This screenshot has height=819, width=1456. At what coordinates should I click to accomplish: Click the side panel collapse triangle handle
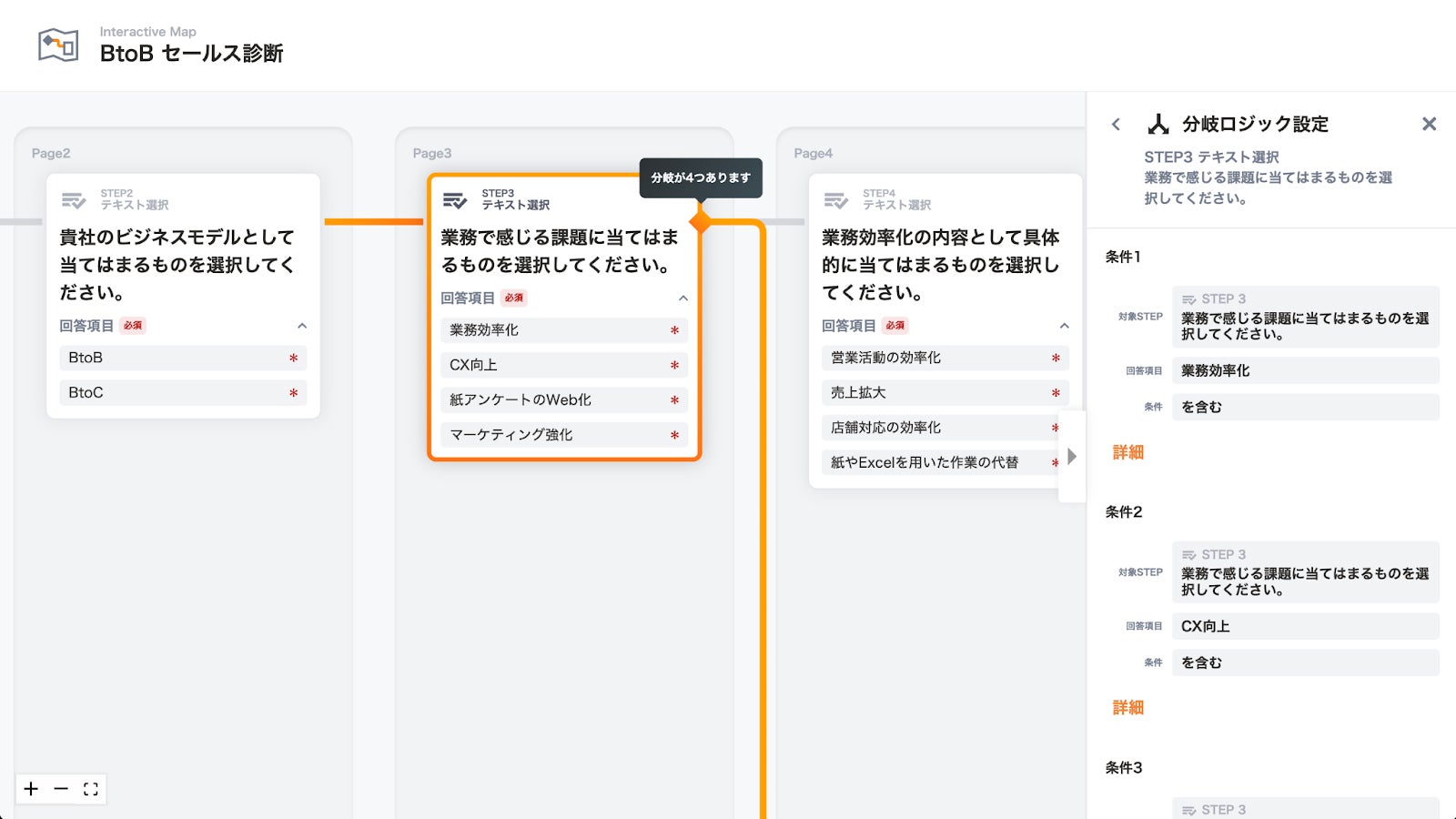[1072, 456]
